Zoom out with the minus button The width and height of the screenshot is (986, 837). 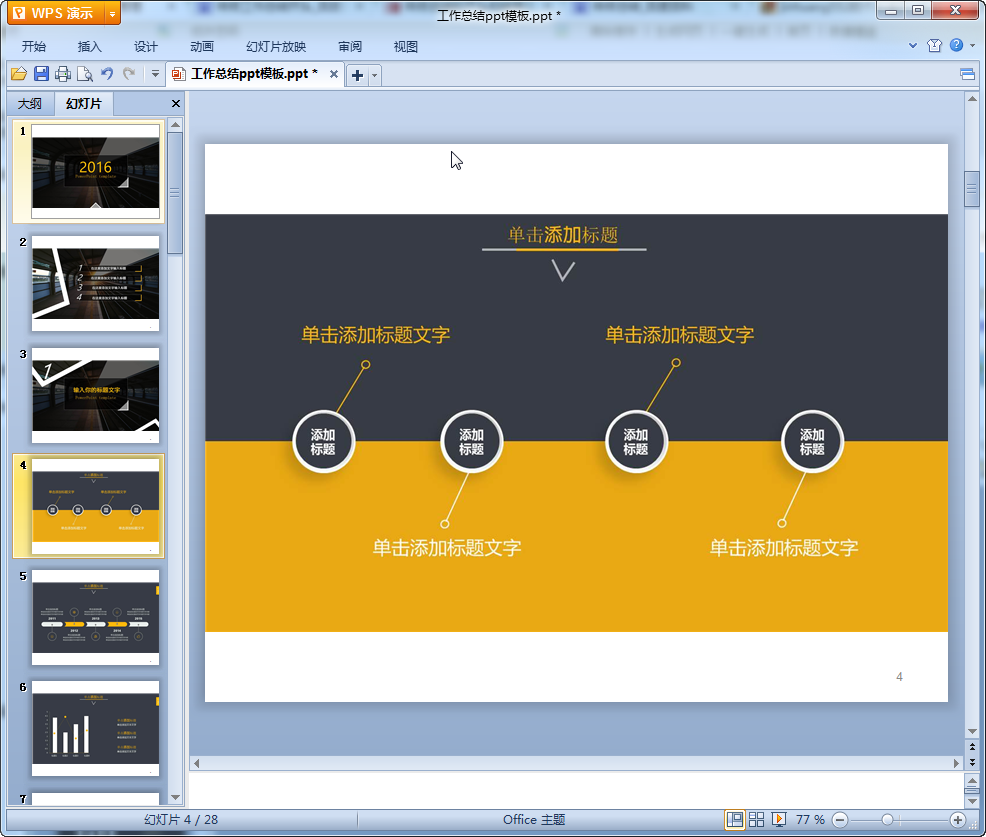tap(839, 819)
